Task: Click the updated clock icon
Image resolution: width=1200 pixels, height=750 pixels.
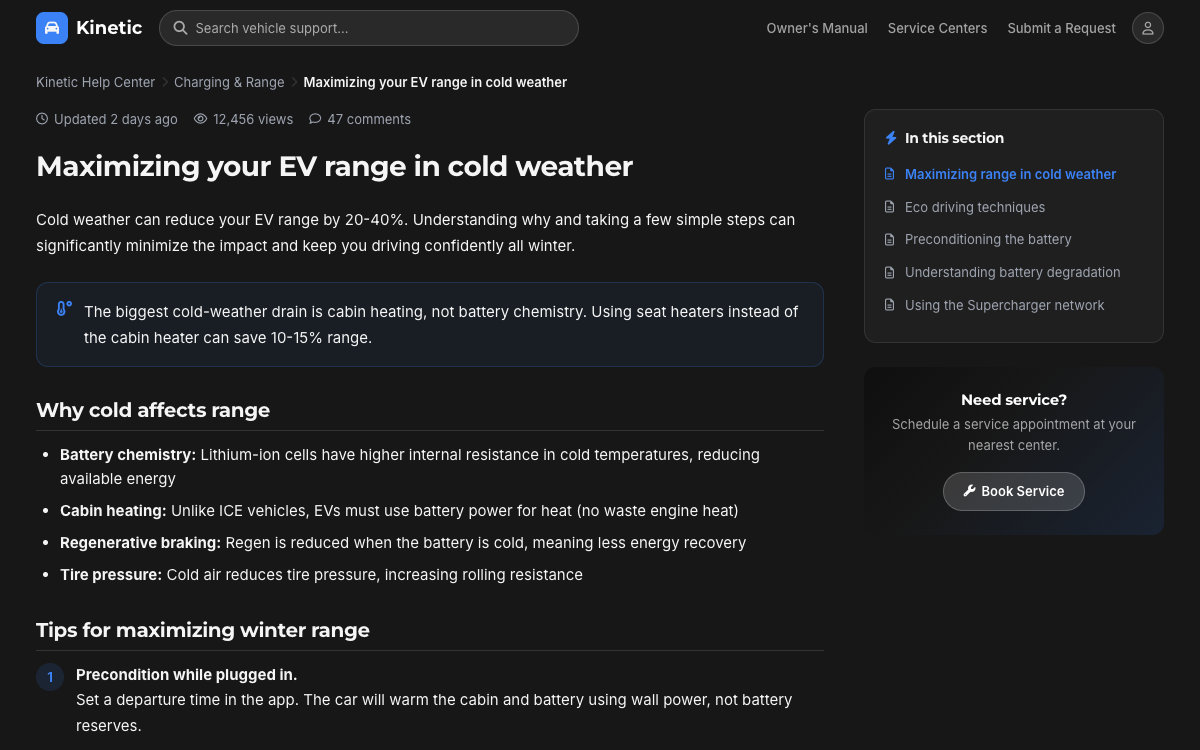Action: point(42,119)
